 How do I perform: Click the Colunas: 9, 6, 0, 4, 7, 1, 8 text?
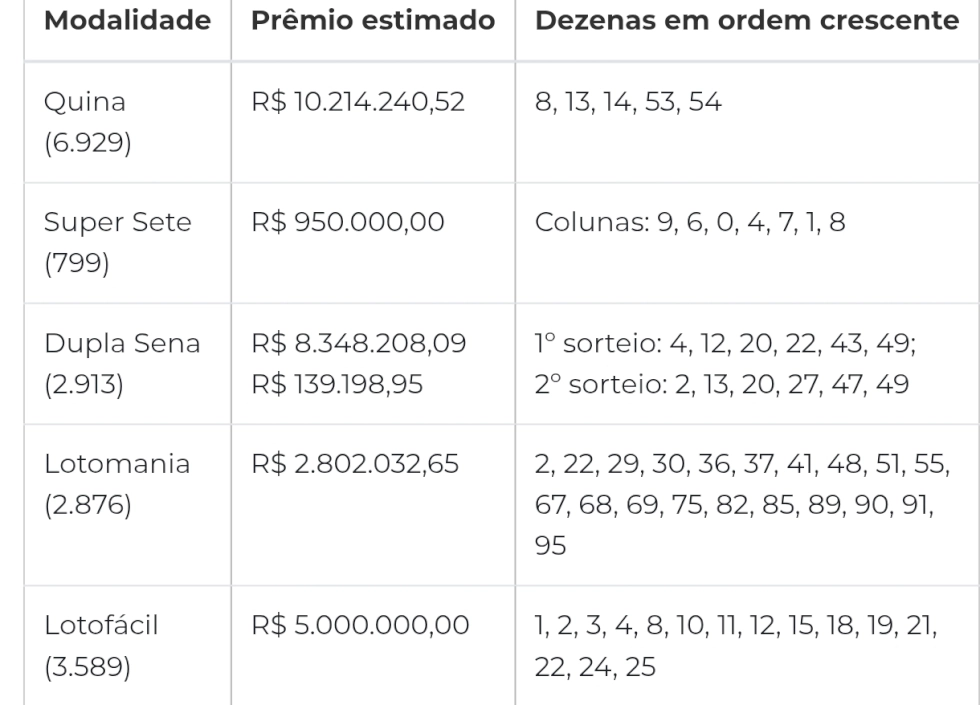click(x=690, y=222)
